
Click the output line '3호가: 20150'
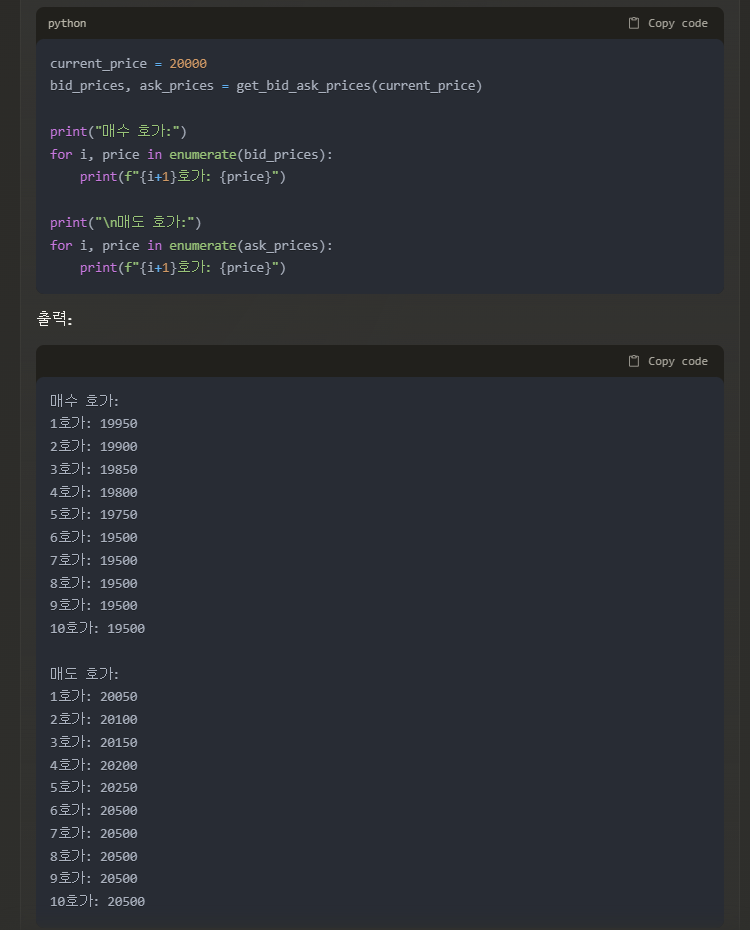pos(94,743)
